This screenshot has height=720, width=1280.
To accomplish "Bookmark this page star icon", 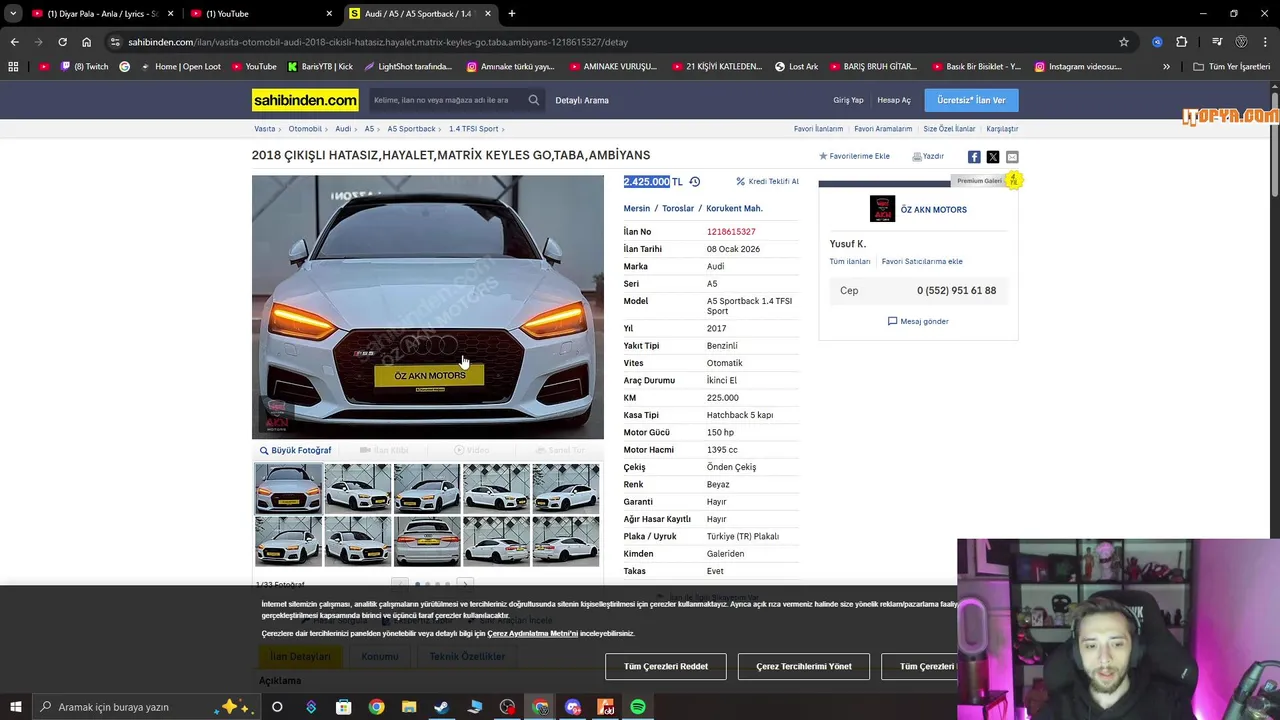I will click(x=1124, y=42).
